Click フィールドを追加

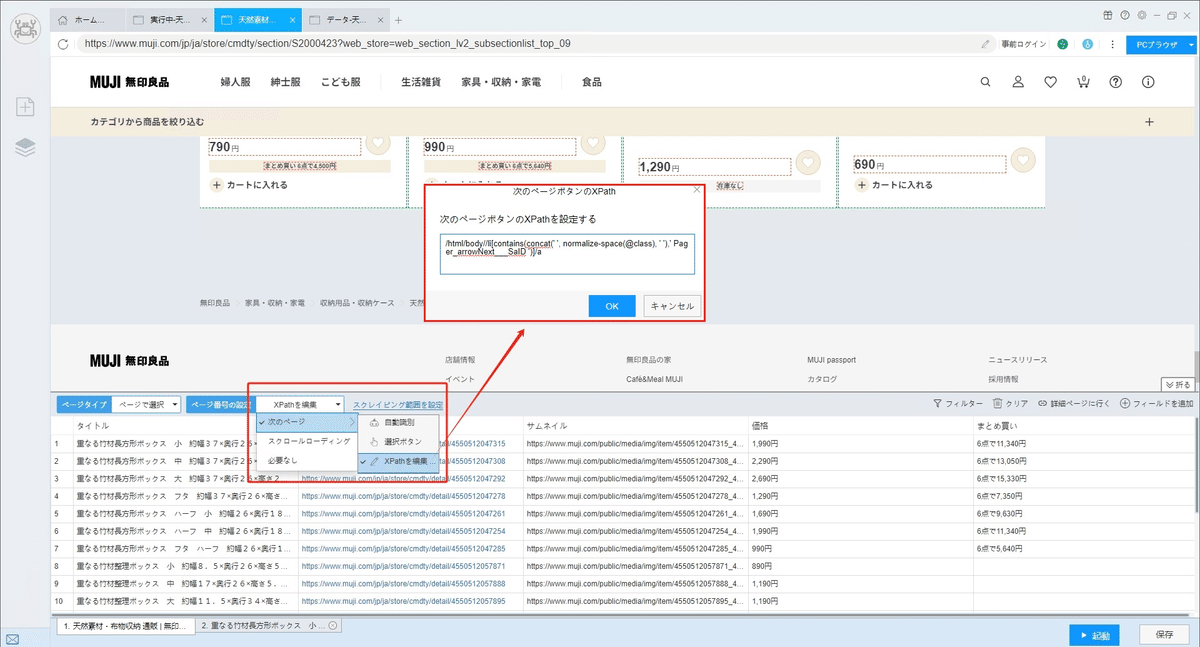point(1157,404)
